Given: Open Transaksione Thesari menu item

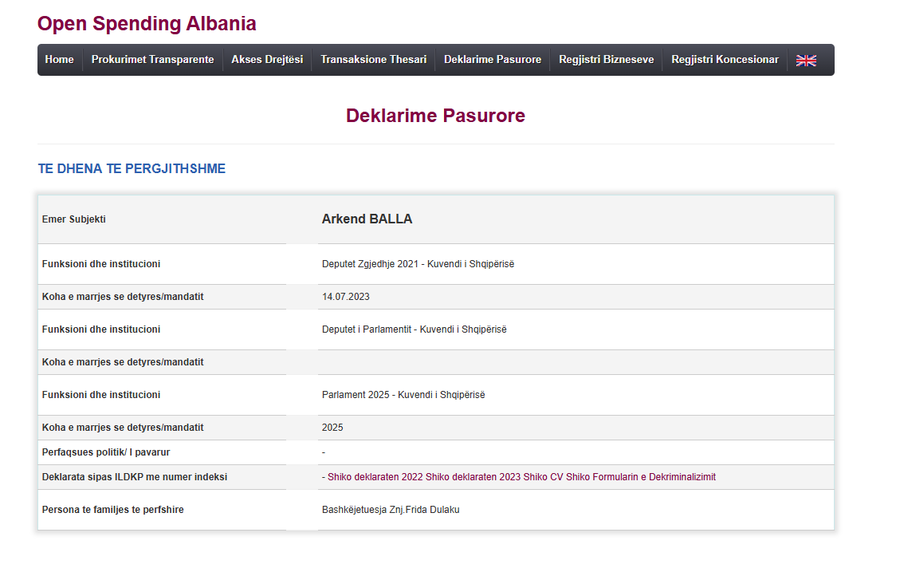Looking at the screenshot, I should pos(374,60).
